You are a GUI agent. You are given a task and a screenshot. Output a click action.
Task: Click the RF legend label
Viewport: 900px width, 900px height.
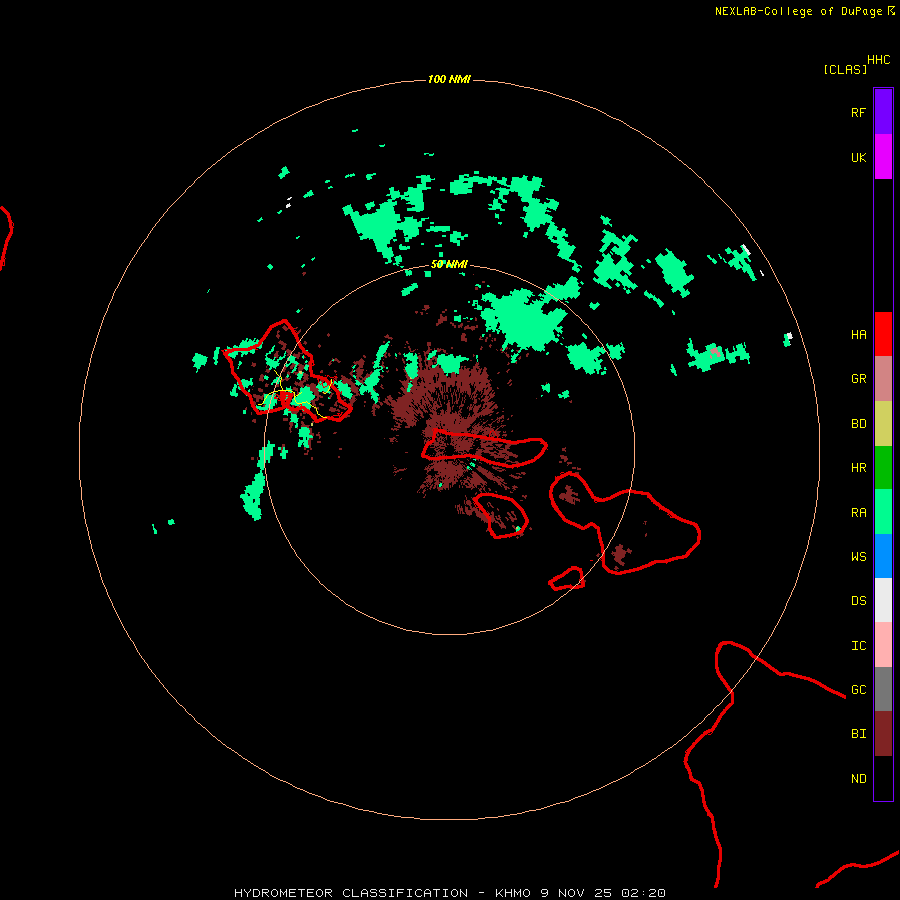(858, 112)
